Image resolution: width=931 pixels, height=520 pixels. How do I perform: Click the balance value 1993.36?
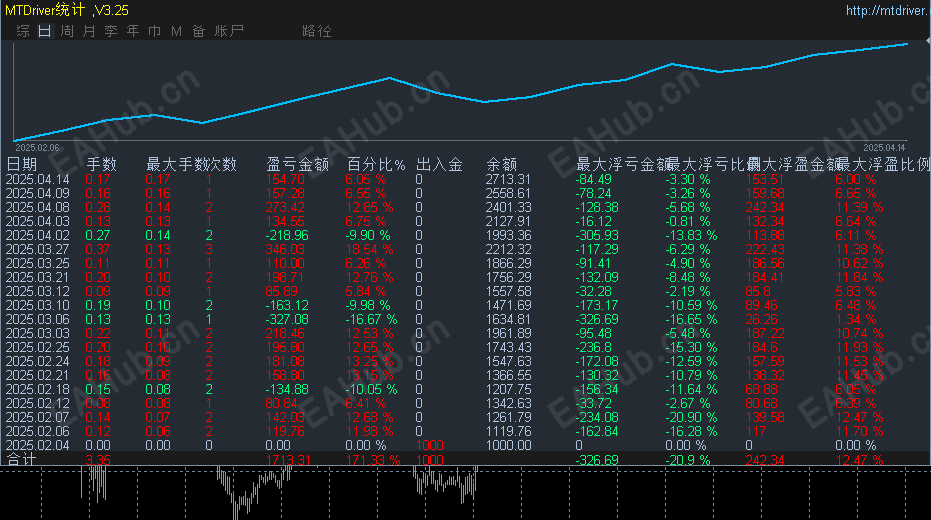click(x=508, y=235)
